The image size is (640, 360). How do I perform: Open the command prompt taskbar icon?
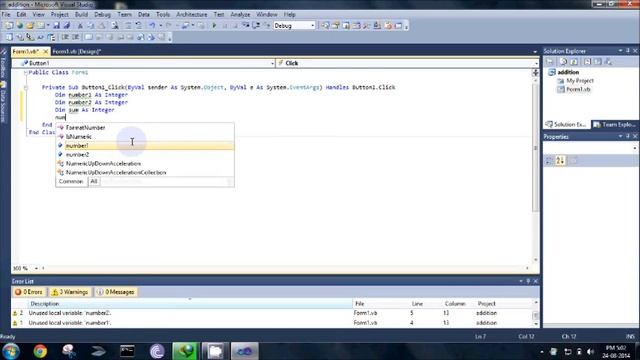(127, 351)
